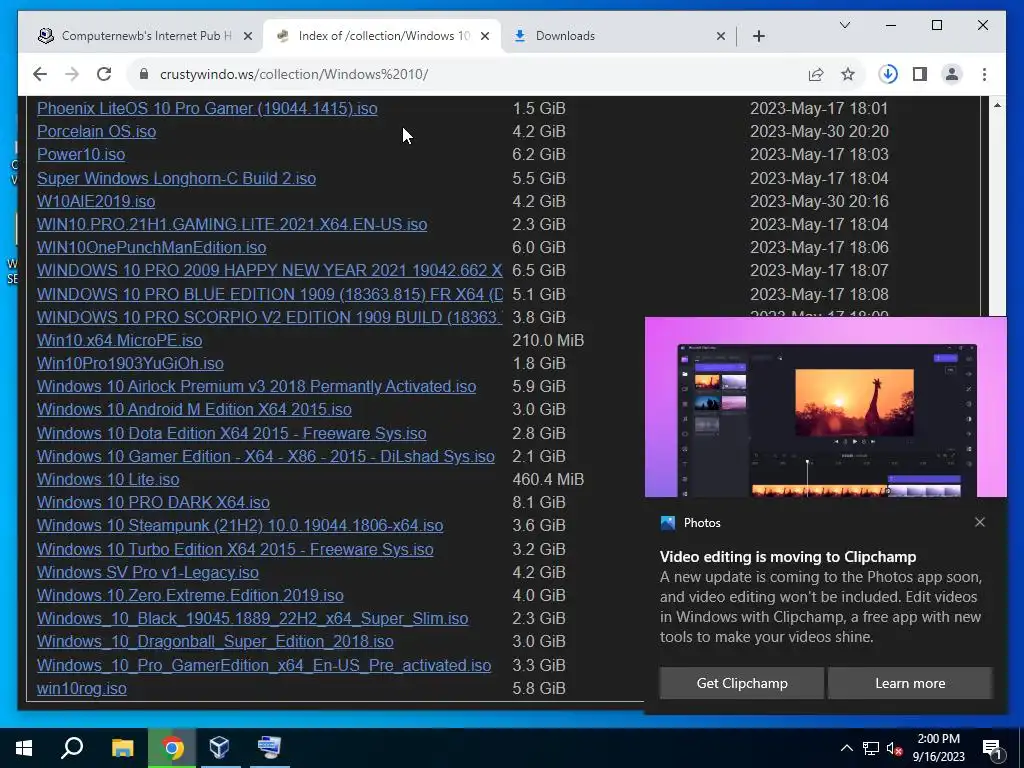Reload the current page

tap(104, 74)
